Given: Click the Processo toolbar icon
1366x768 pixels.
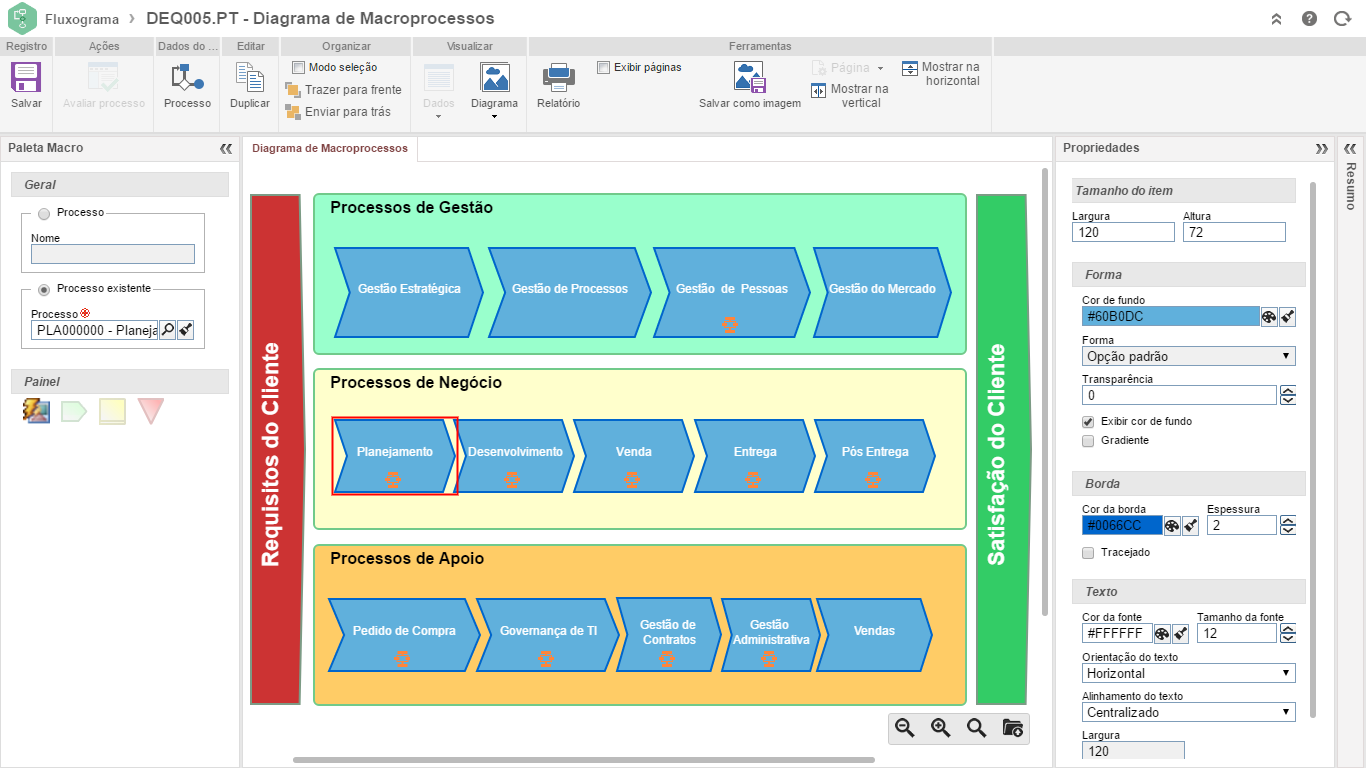Looking at the screenshot, I should [187, 78].
